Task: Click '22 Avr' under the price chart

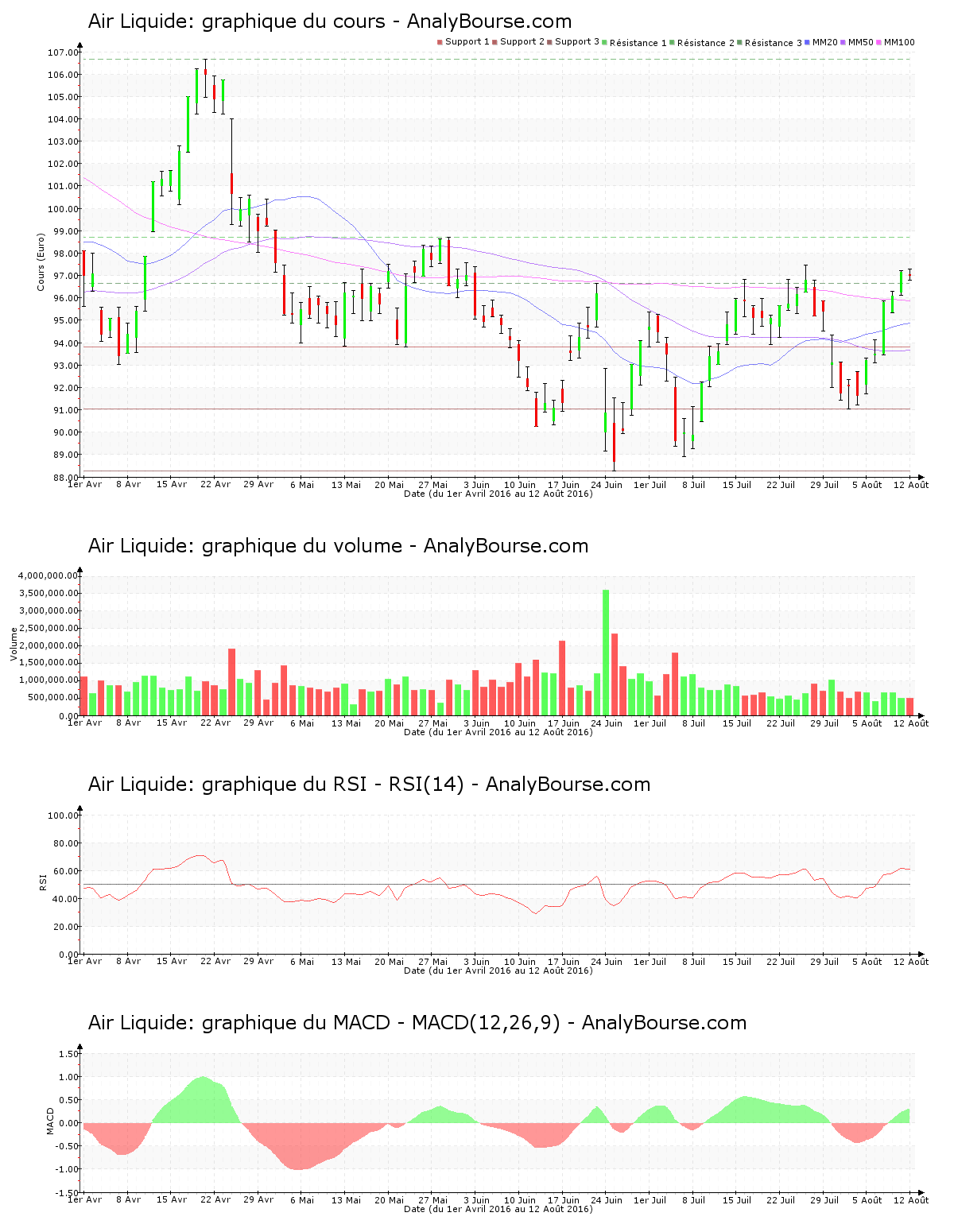Action: [215, 484]
